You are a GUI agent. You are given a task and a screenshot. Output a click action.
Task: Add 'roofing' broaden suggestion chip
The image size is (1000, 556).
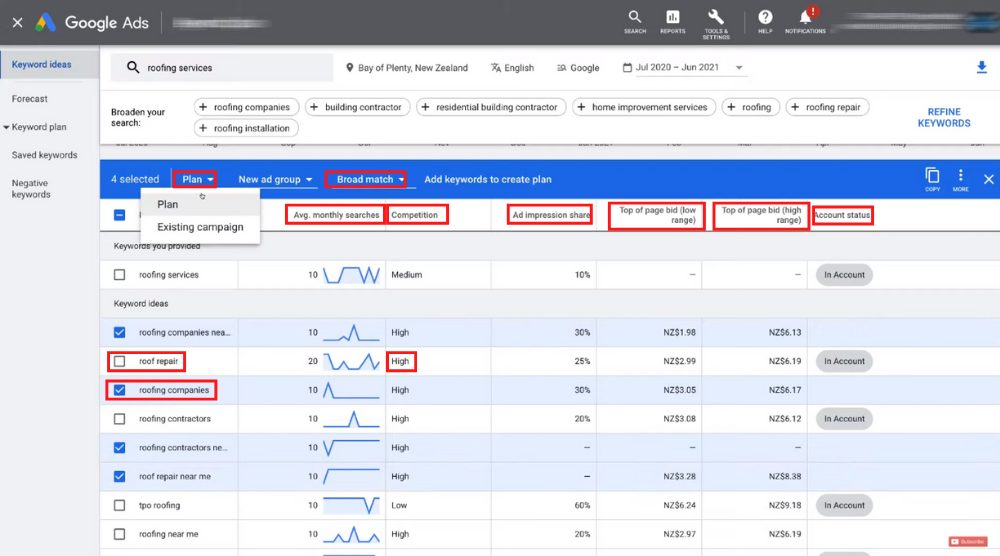751,107
